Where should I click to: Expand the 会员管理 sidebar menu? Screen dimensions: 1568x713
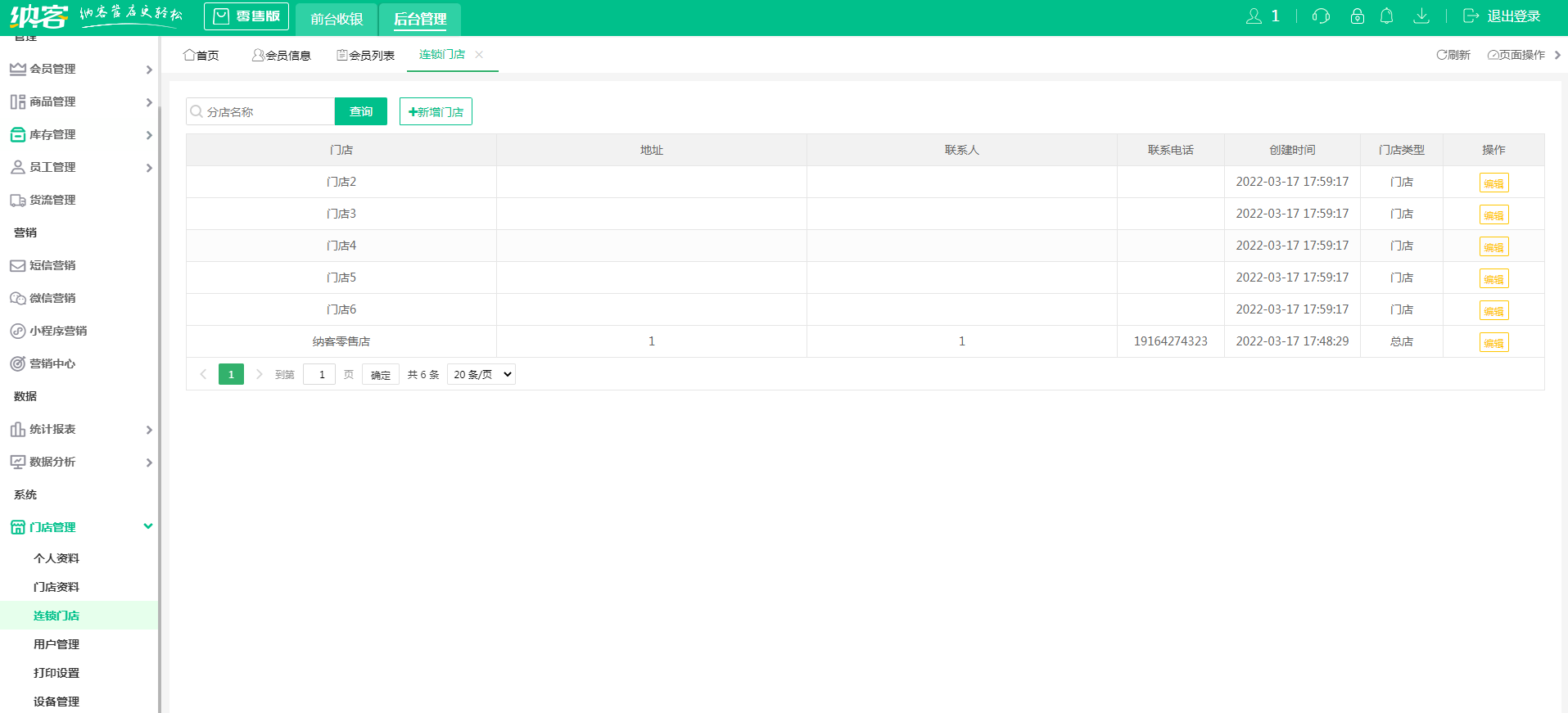tap(79, 69)
